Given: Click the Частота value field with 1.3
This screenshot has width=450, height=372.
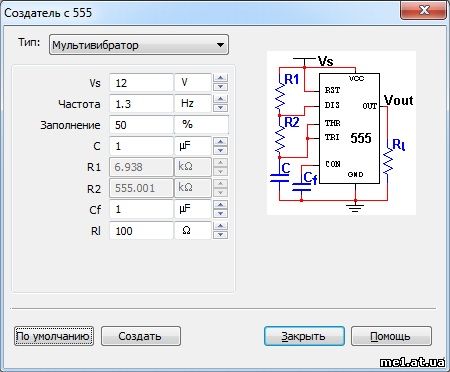Looking at the screenshot, I should click(141, 104).
